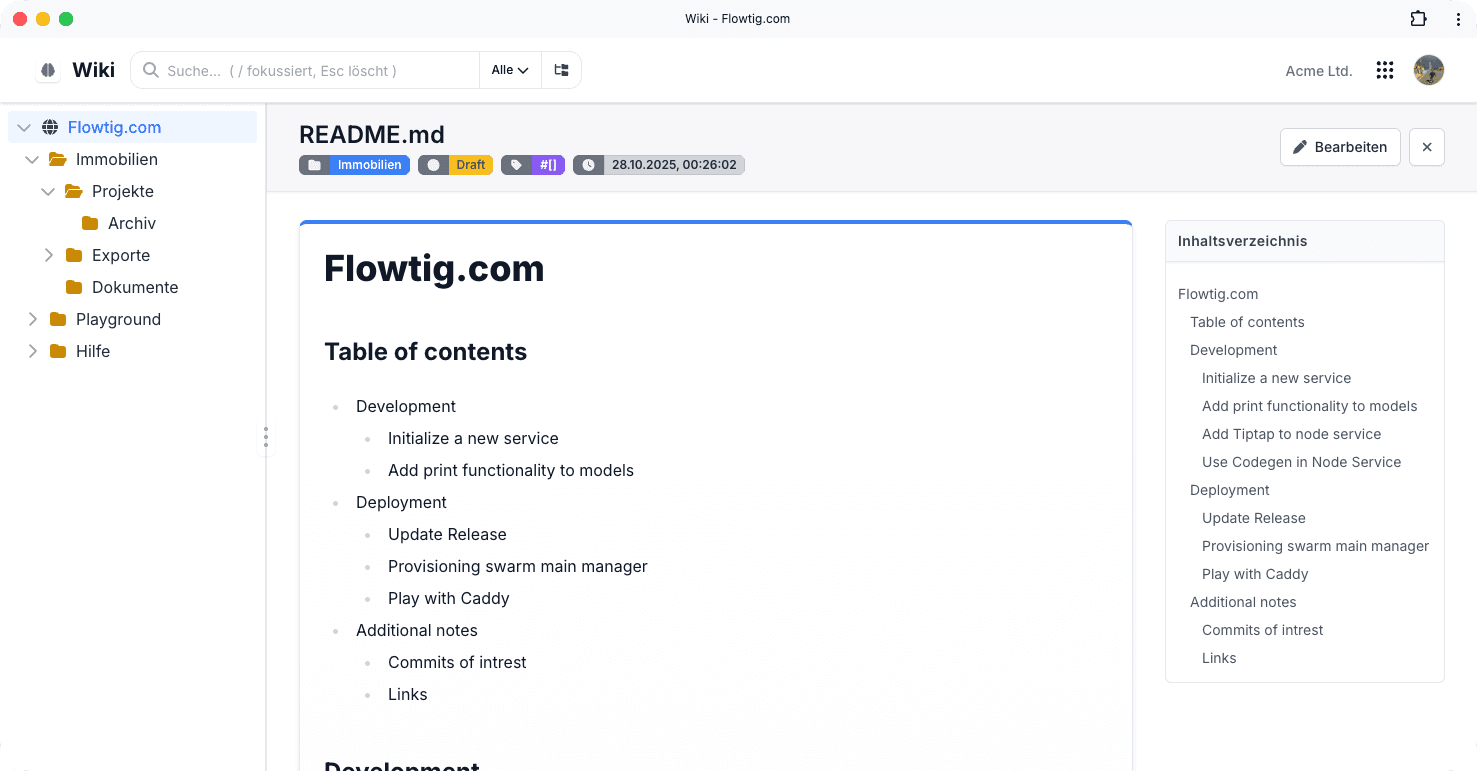Click the sidebar resize handle dots
This screenshot has height=771, width=1477.
(x=266, y=437)
